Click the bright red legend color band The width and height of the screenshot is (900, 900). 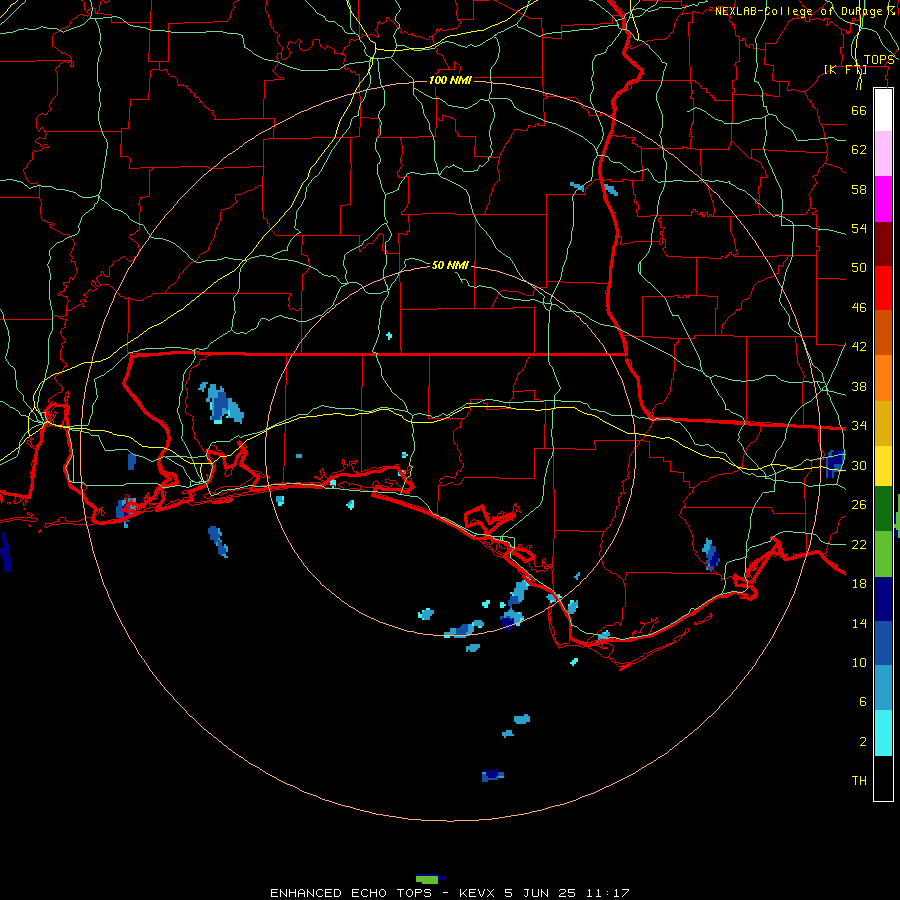(x=883, y=288)
